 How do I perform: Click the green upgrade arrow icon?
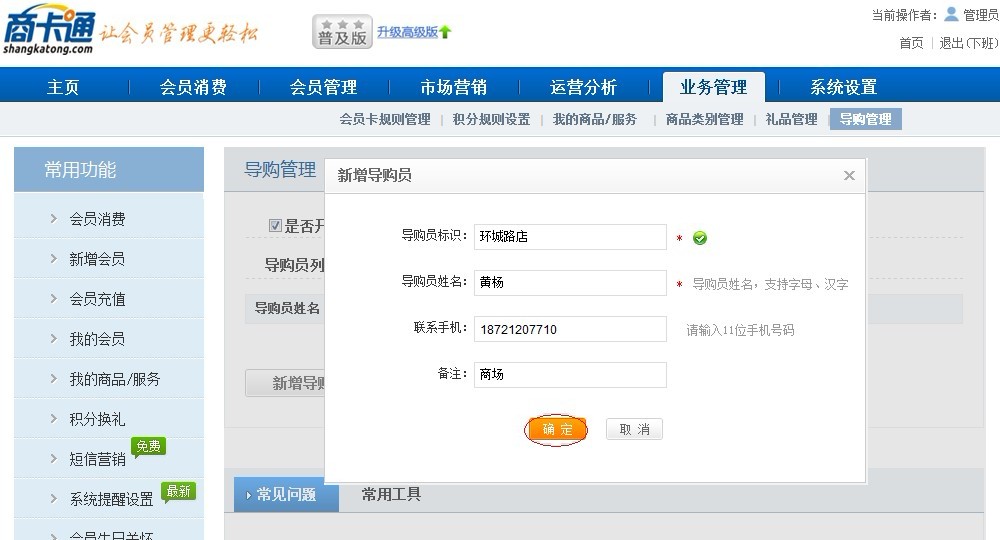click(445, 32)
